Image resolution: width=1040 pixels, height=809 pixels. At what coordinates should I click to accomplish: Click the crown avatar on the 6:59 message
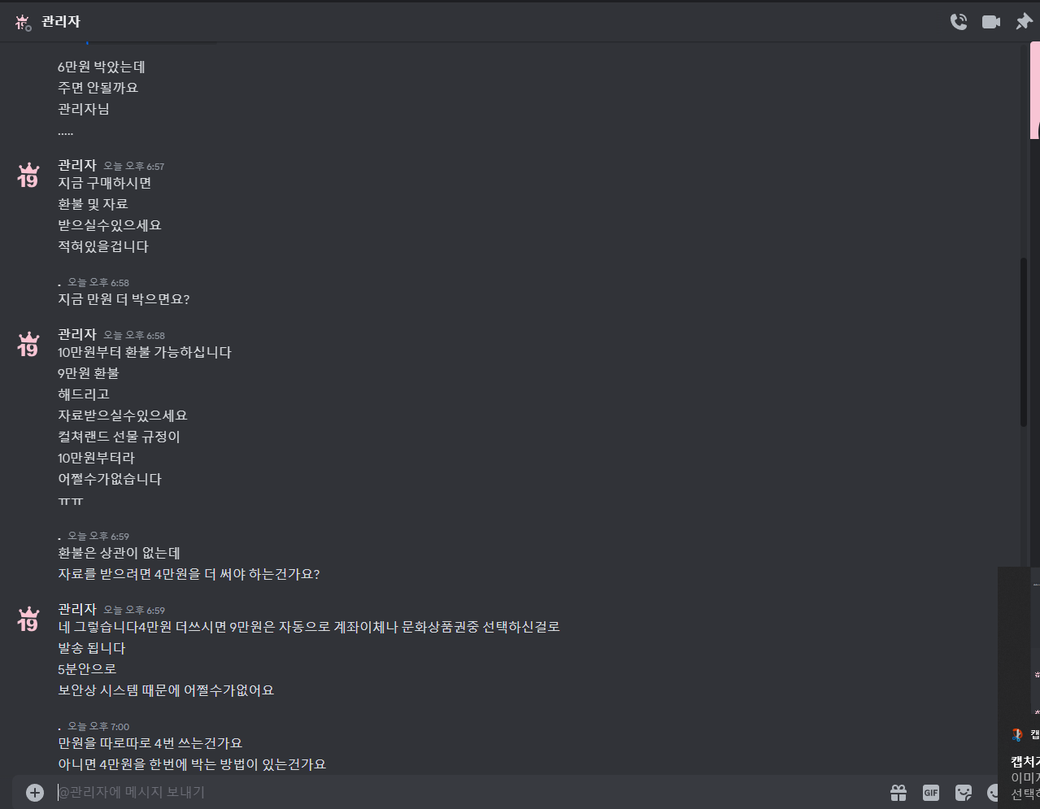(28, 619)
